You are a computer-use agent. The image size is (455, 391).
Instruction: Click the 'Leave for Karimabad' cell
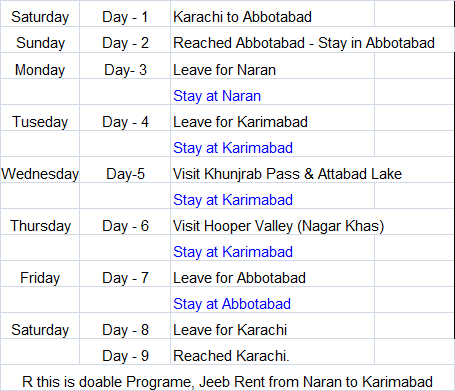point(272,122)
